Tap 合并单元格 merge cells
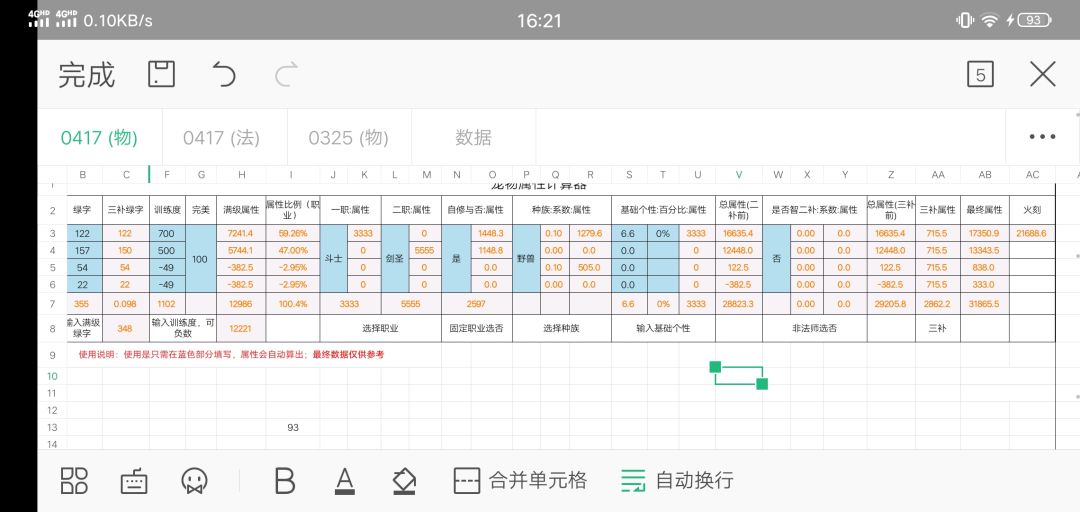1080x512 pixels. coord(521,480)
